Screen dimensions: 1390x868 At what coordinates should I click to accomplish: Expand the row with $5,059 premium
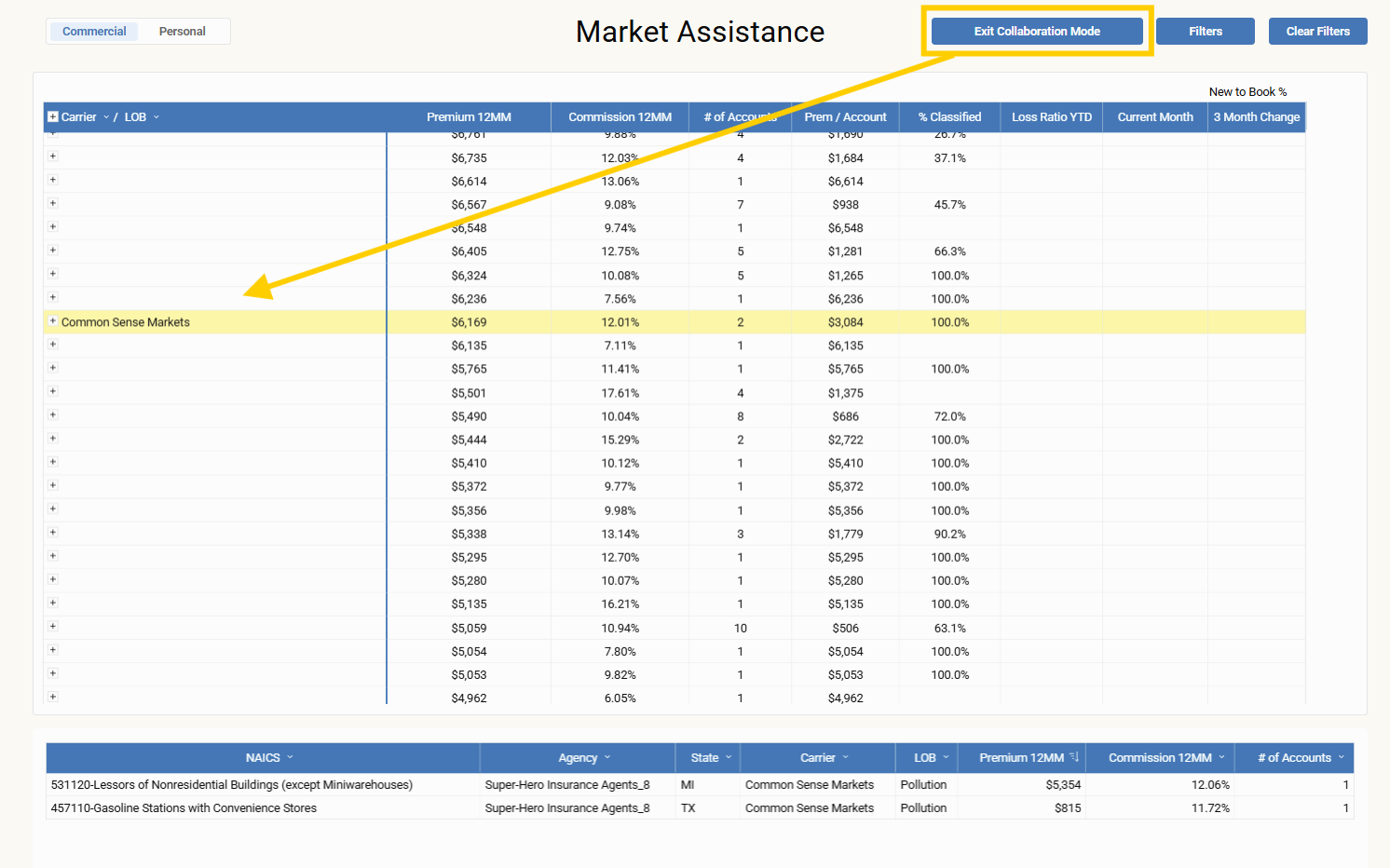click(x=53, y=627)
